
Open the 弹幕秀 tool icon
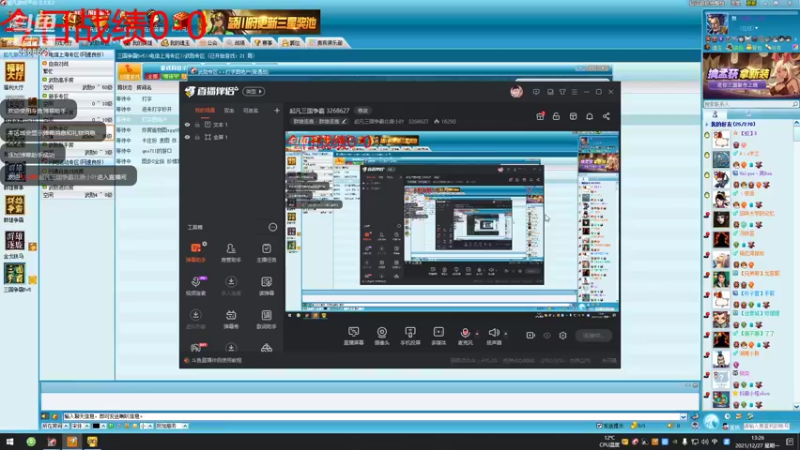[231, 319]
